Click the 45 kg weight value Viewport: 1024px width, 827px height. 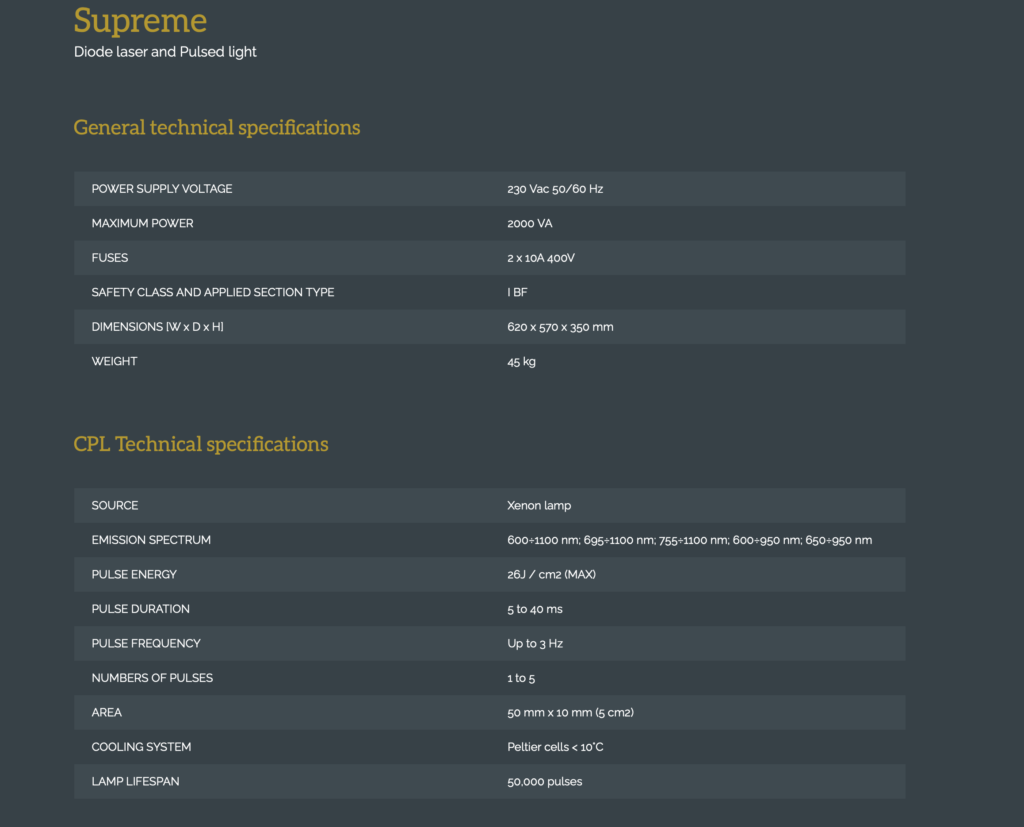click(x=521, y=361)
